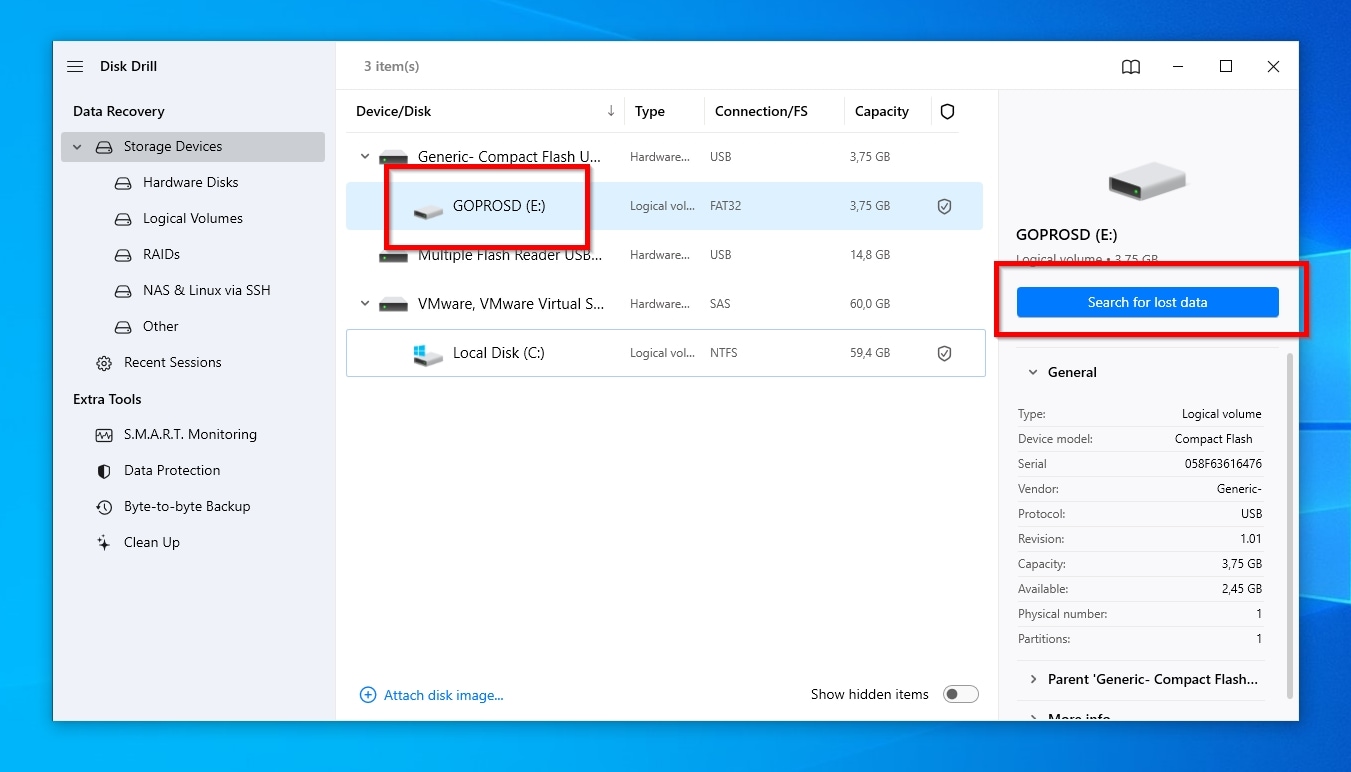Click the Recent Sessions gear icon
Screen dimensions: 1351x772
click(104, 363)
